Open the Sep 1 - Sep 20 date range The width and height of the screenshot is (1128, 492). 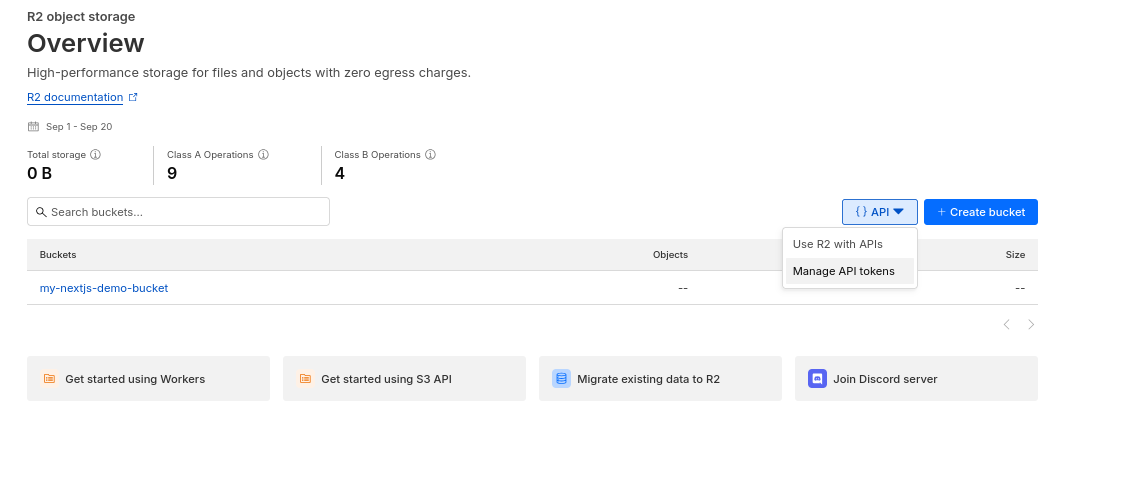(78, 127)
